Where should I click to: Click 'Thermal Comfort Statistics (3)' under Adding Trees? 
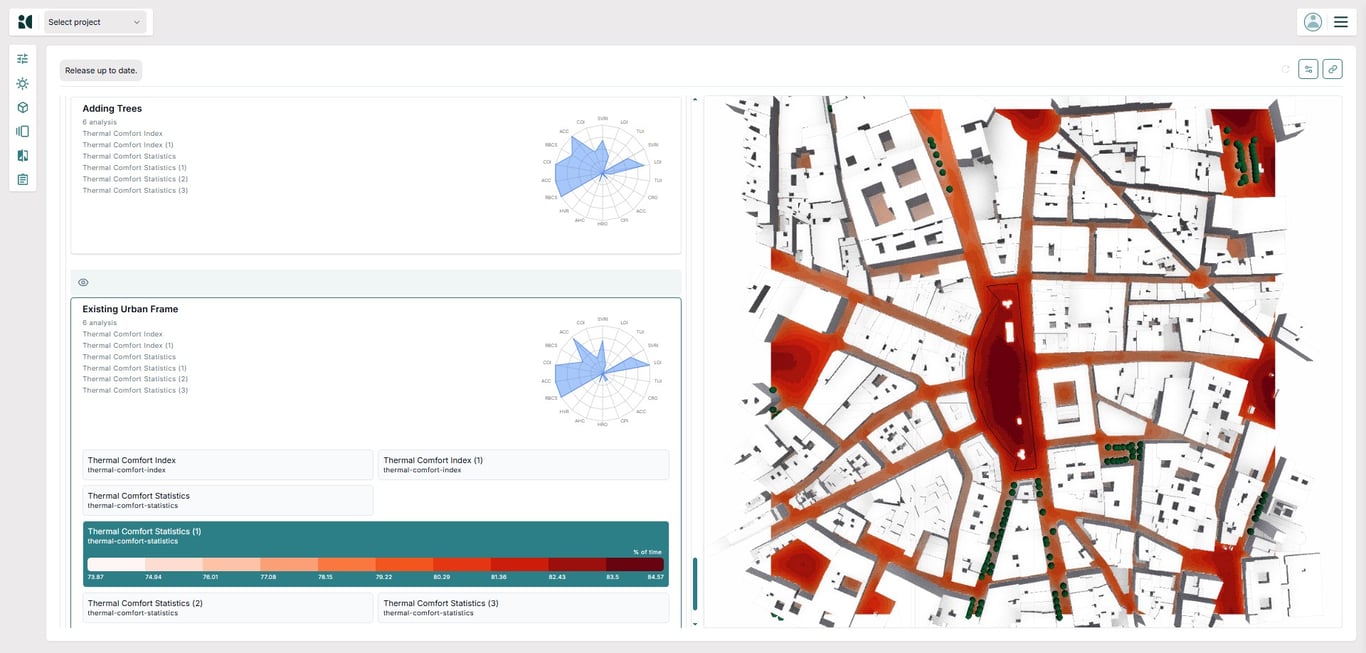tap(135, 190)
